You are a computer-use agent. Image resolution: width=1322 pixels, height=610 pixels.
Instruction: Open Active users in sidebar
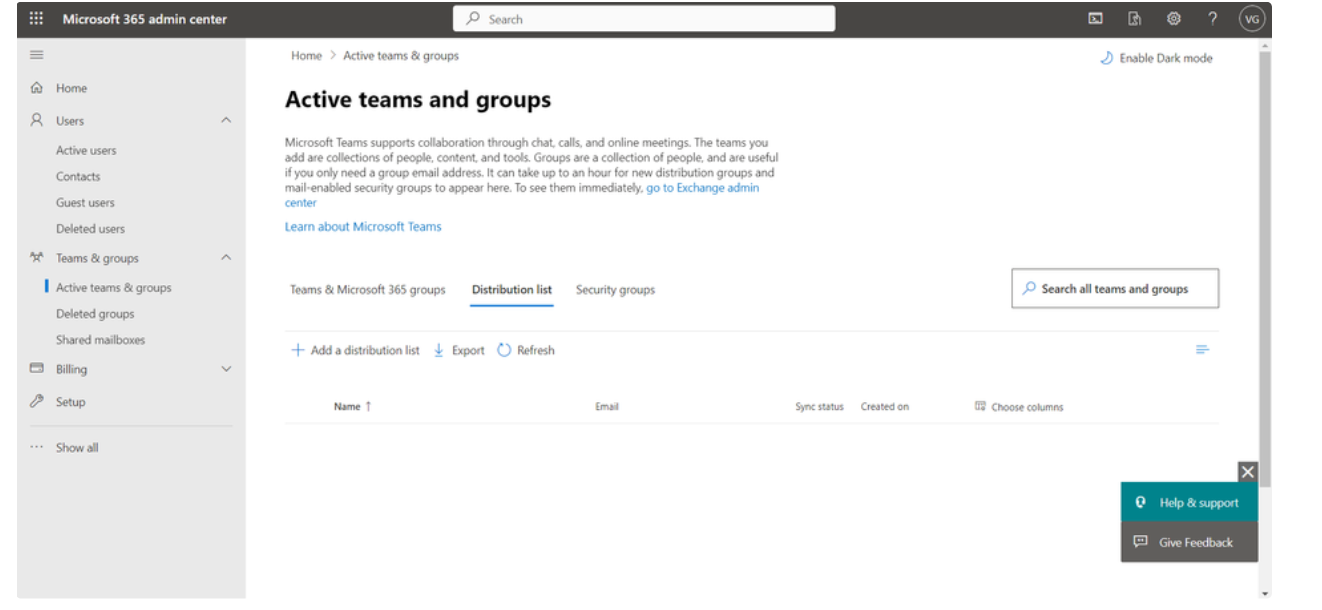[86, 150]
